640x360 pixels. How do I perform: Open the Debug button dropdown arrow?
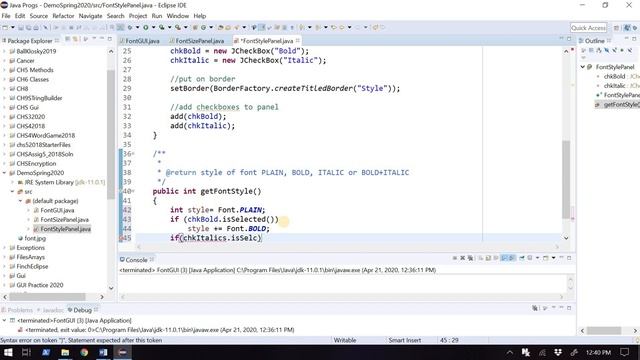[x=138, y=28]
